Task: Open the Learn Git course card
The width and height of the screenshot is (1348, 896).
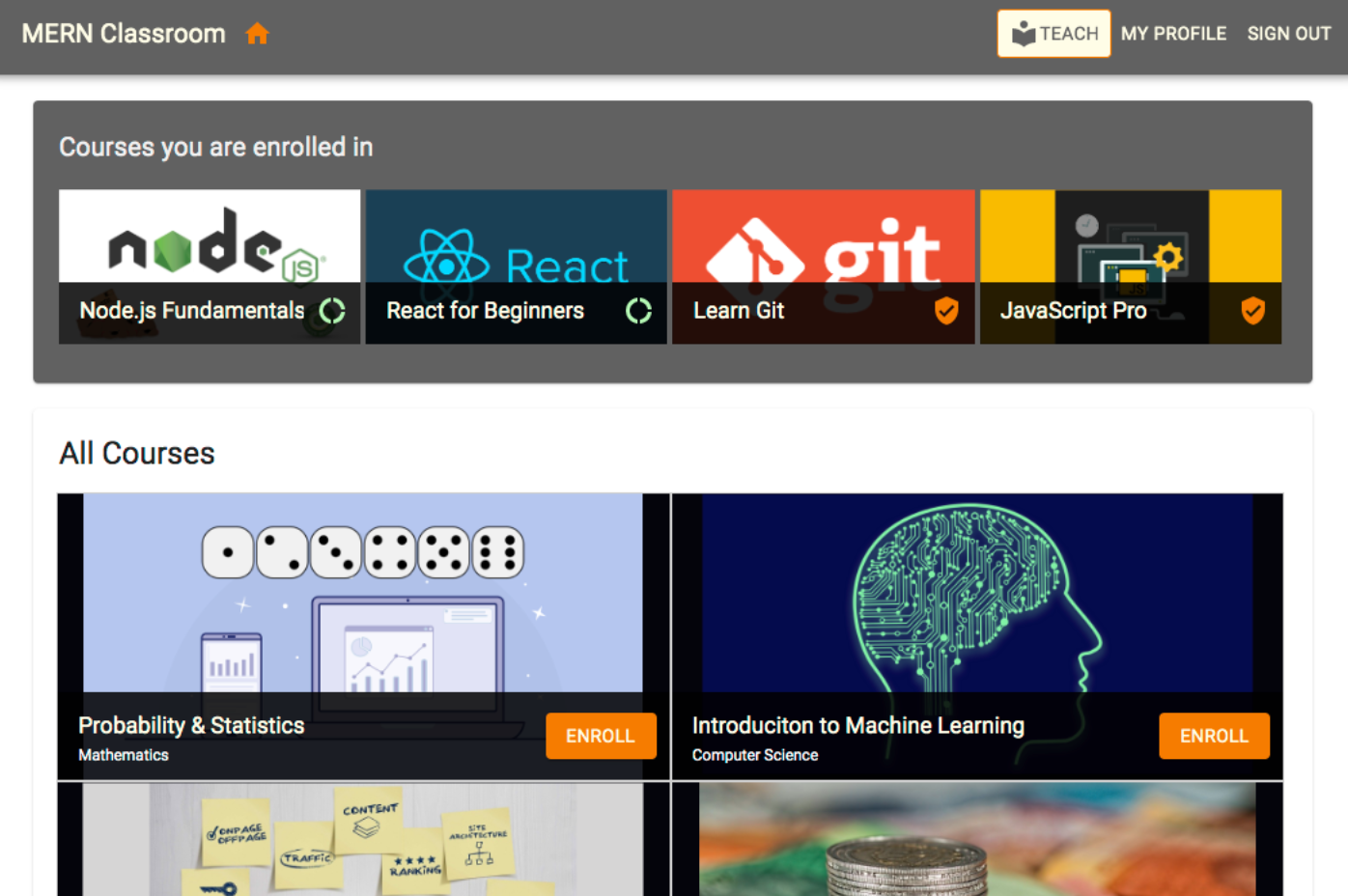Action: pyautogui.click(x=823, y=236)
